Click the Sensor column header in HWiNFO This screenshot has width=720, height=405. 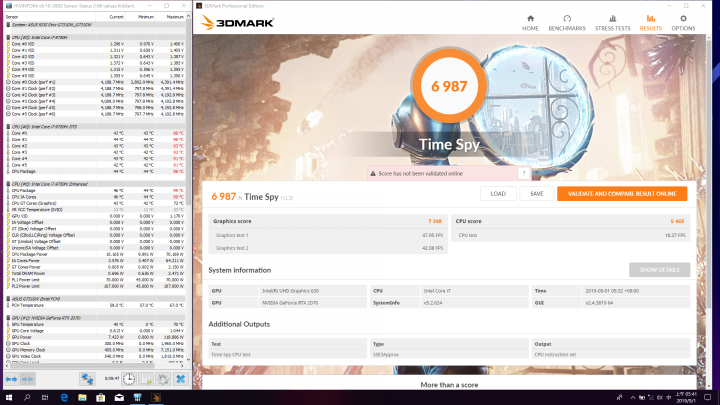pyautogui.click(x=12, y=17)
